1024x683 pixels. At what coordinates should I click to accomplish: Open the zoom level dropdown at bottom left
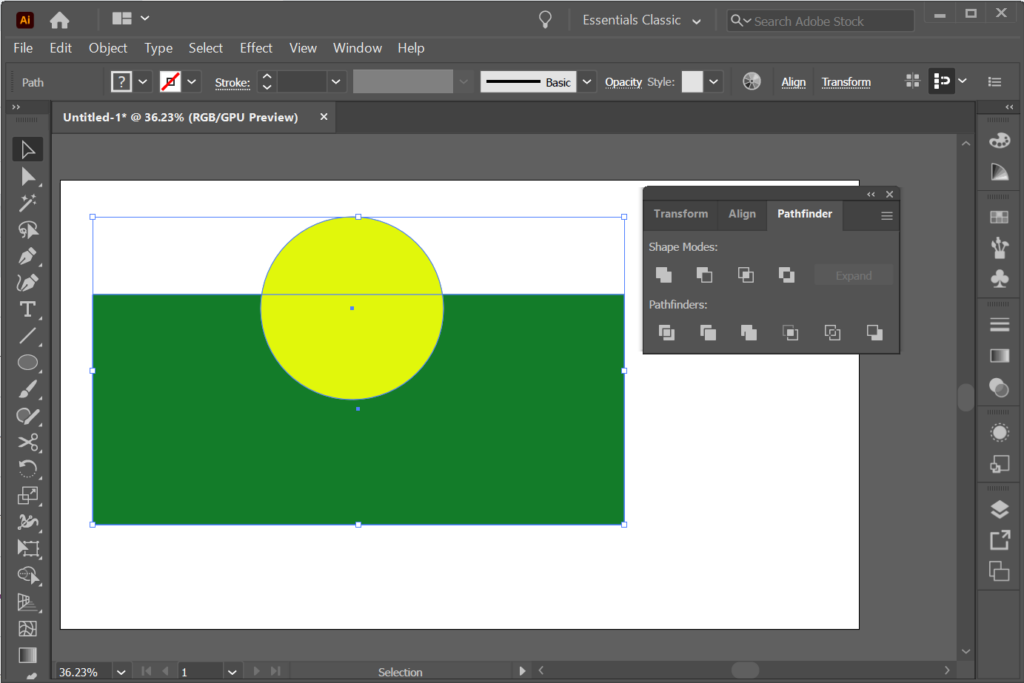(x=121, y=671)
